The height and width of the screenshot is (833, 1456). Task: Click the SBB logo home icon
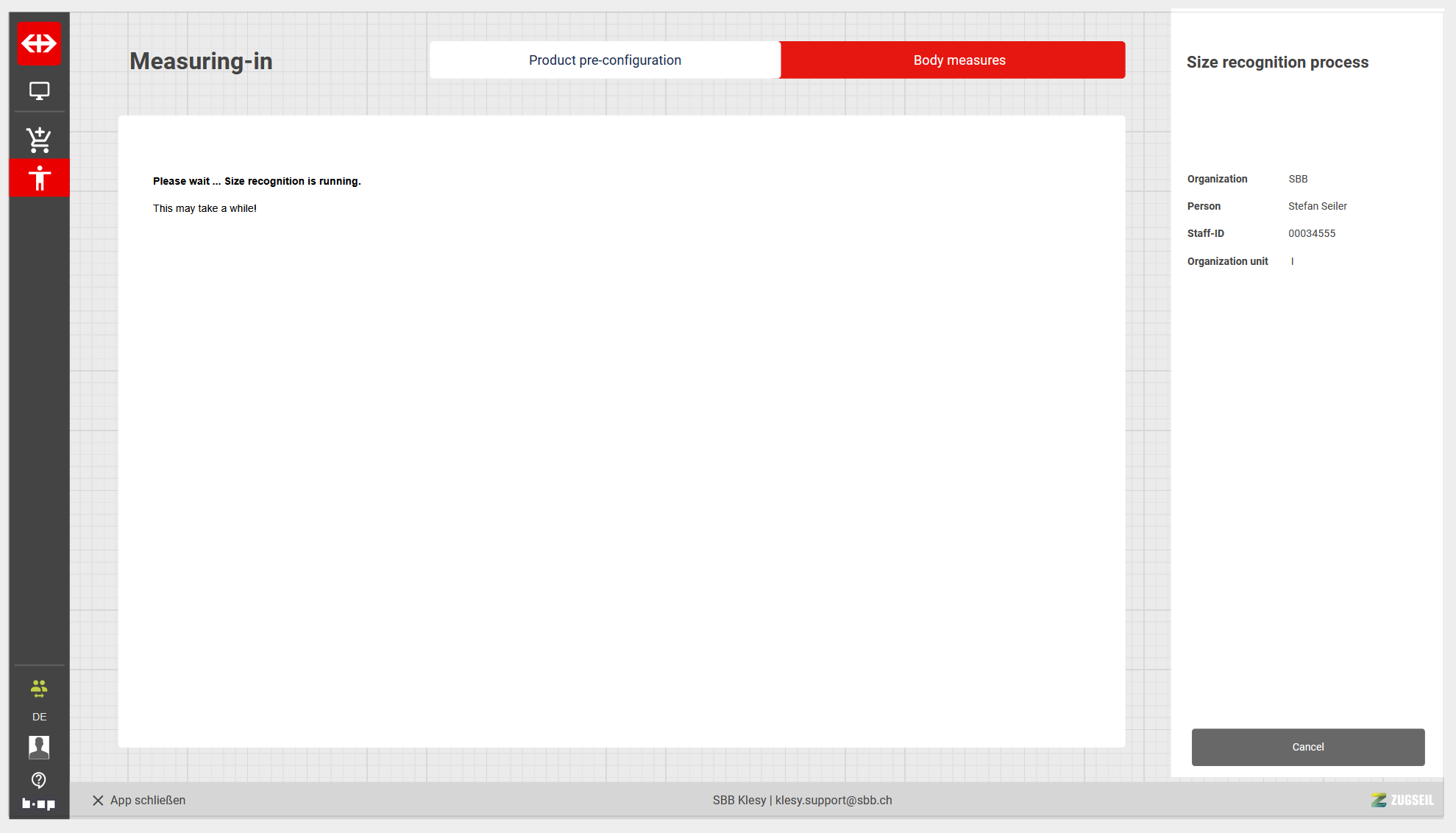(39, 44)
